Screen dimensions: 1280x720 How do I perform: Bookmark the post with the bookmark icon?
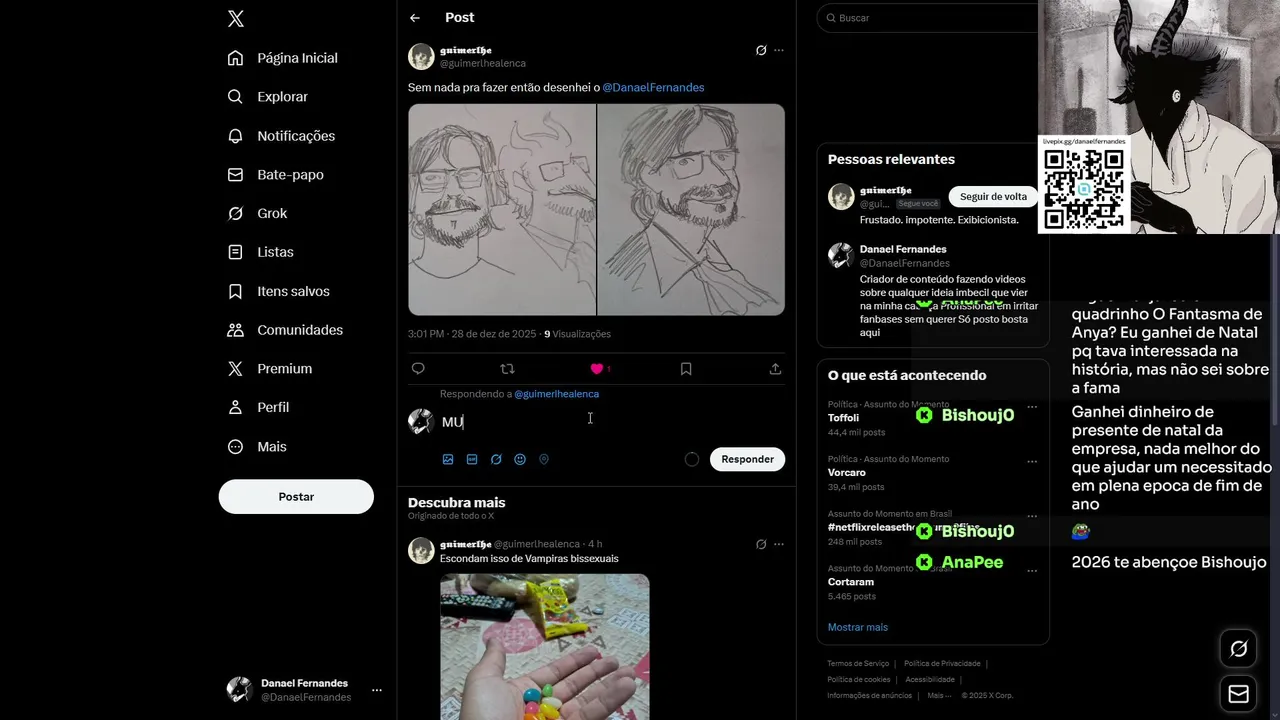[x=686, y=369]
